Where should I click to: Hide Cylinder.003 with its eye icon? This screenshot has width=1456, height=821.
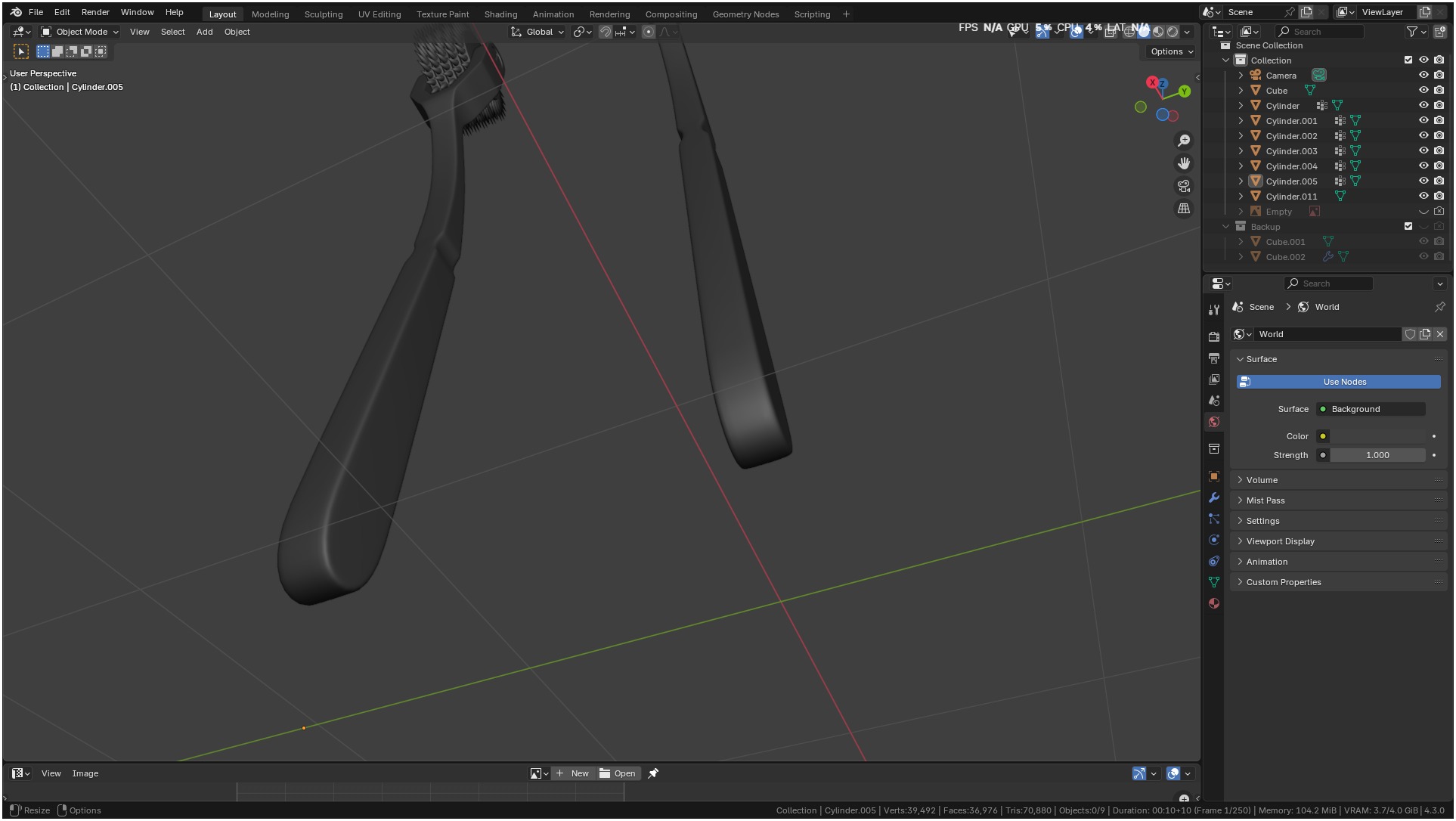pyautogui.click(x=1423, y=151)
